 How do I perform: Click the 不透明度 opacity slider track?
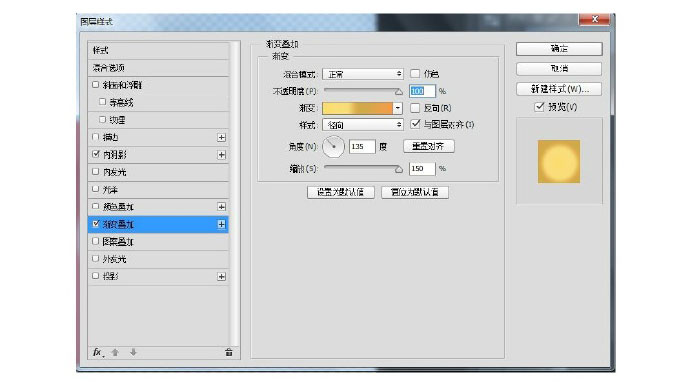point(363,91)
